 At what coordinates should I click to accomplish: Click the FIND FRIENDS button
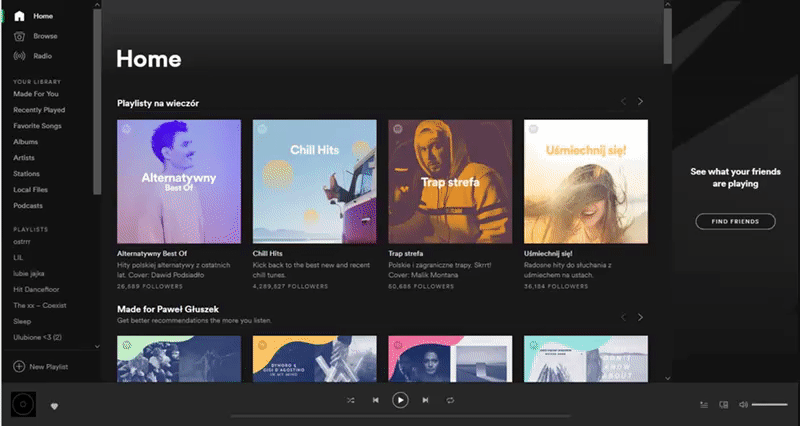[x=735, y=221]
